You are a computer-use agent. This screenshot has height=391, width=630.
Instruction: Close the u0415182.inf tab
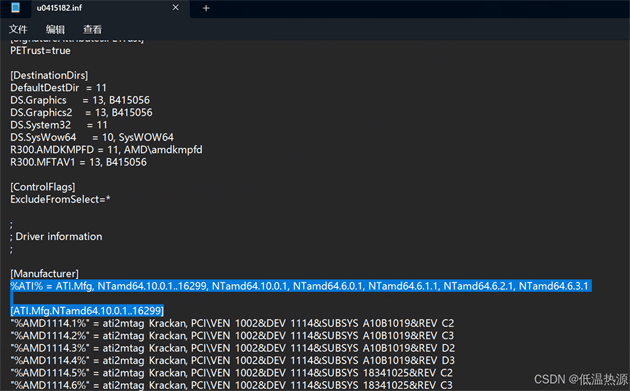(x=176, y=8)
